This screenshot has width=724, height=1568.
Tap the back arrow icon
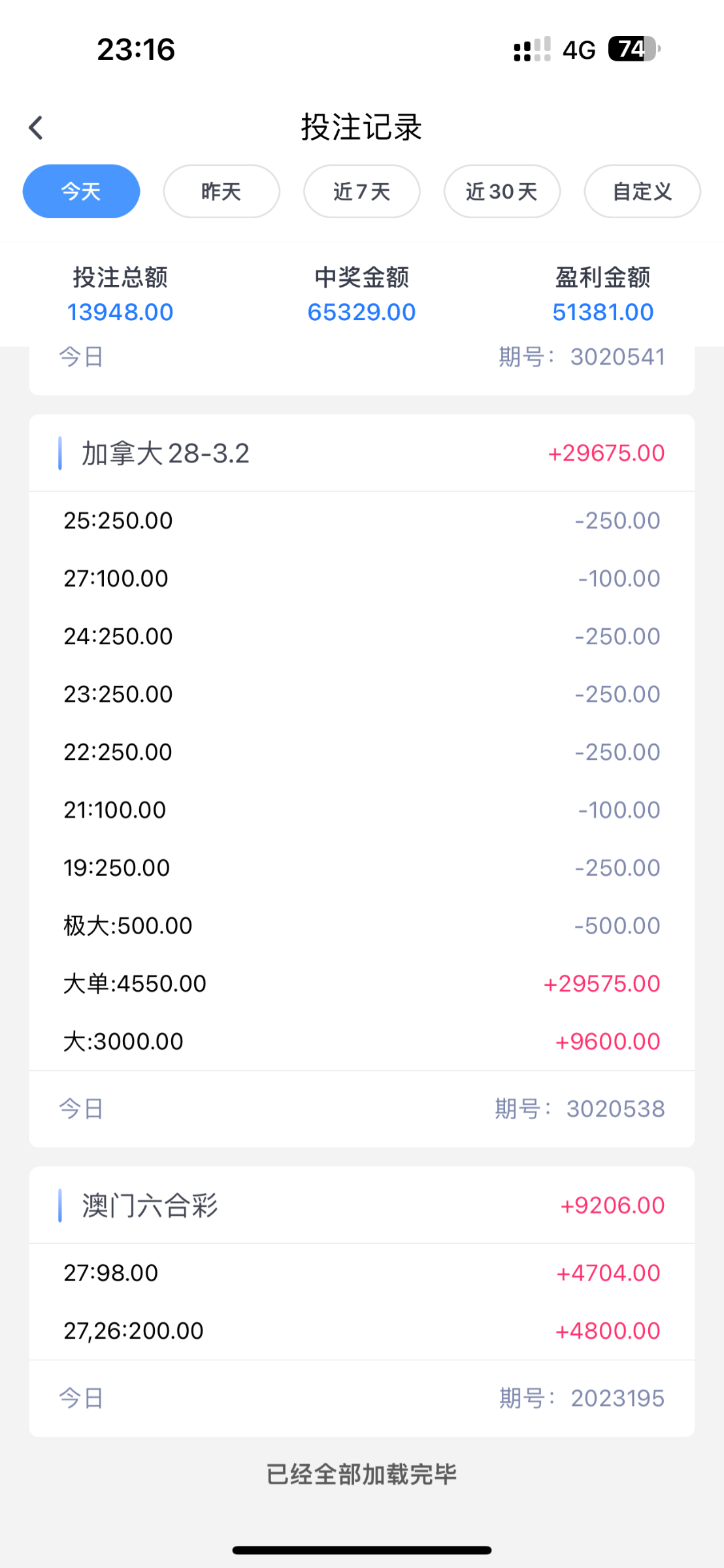tap(36, 127)
